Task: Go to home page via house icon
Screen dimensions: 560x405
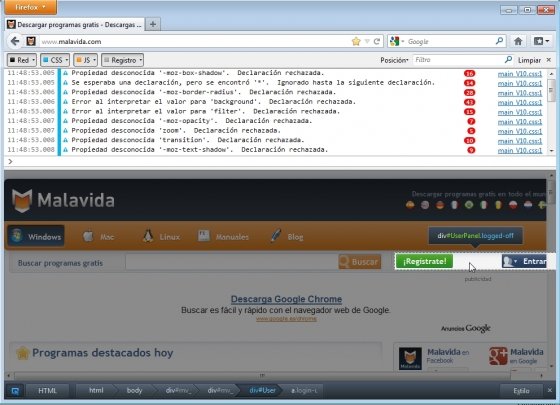Action: [x=518, y=41]
